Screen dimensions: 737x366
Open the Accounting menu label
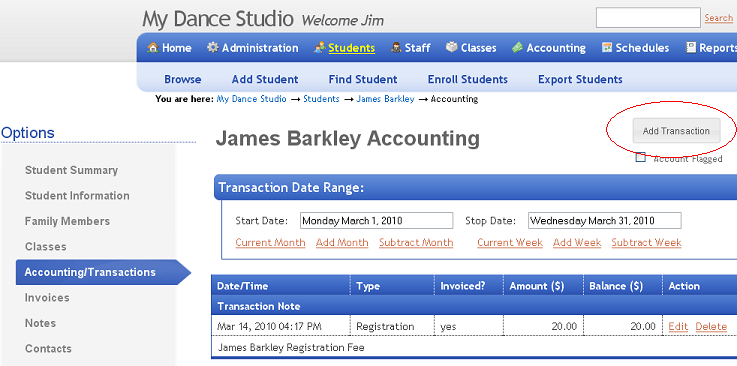point(556,48)
